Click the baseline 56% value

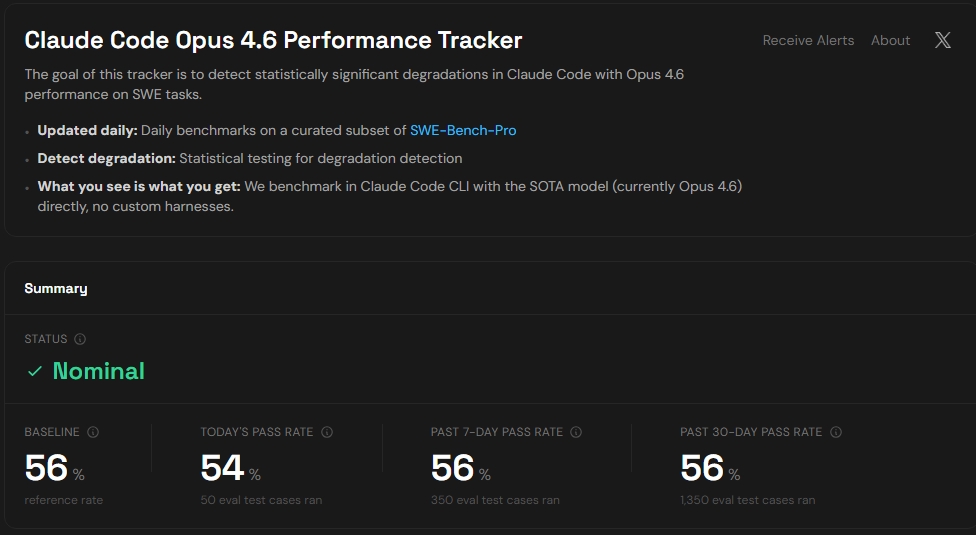47,468
